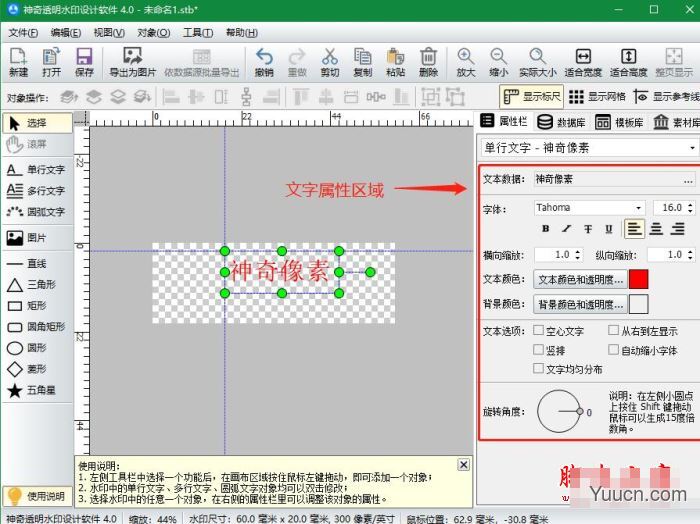Screen dimensions: 700x524
Task: Click 适合高度 fit height icon
Action: (629, 62)
